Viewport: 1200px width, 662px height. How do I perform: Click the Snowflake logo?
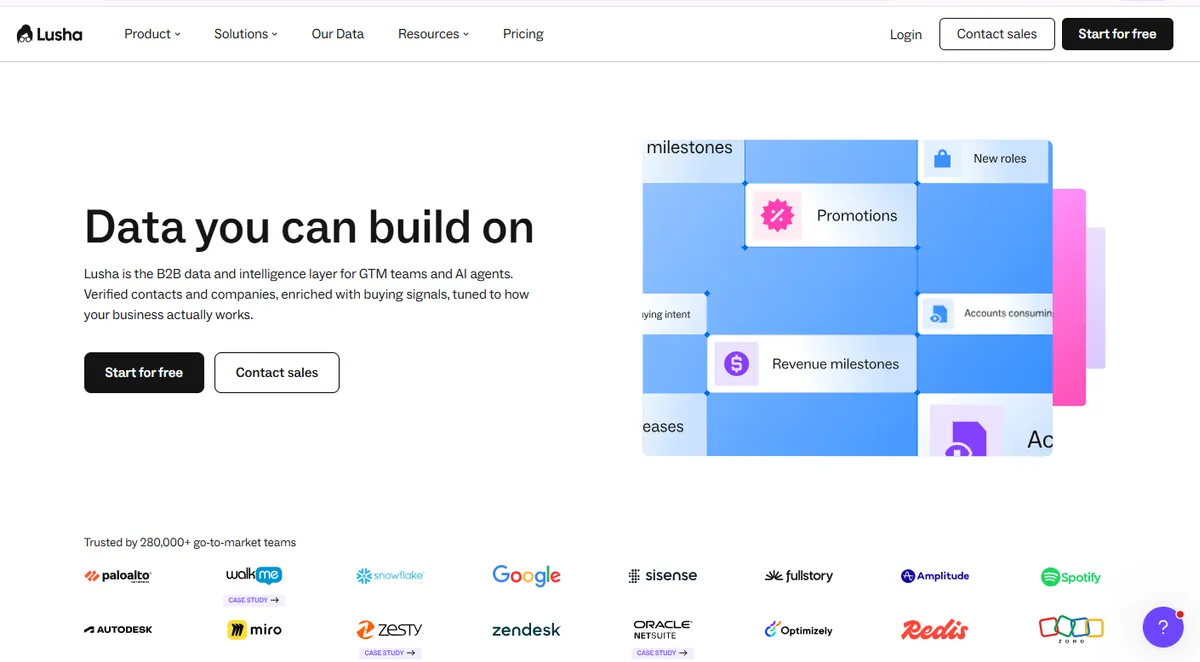[x=390, y=576]
